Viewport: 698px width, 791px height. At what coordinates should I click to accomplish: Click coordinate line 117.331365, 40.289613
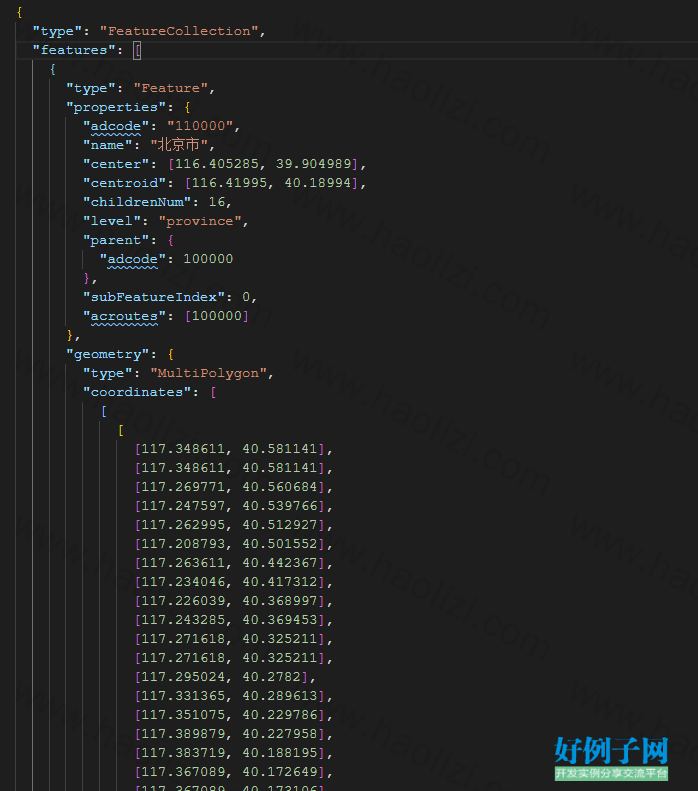point(234,696)
